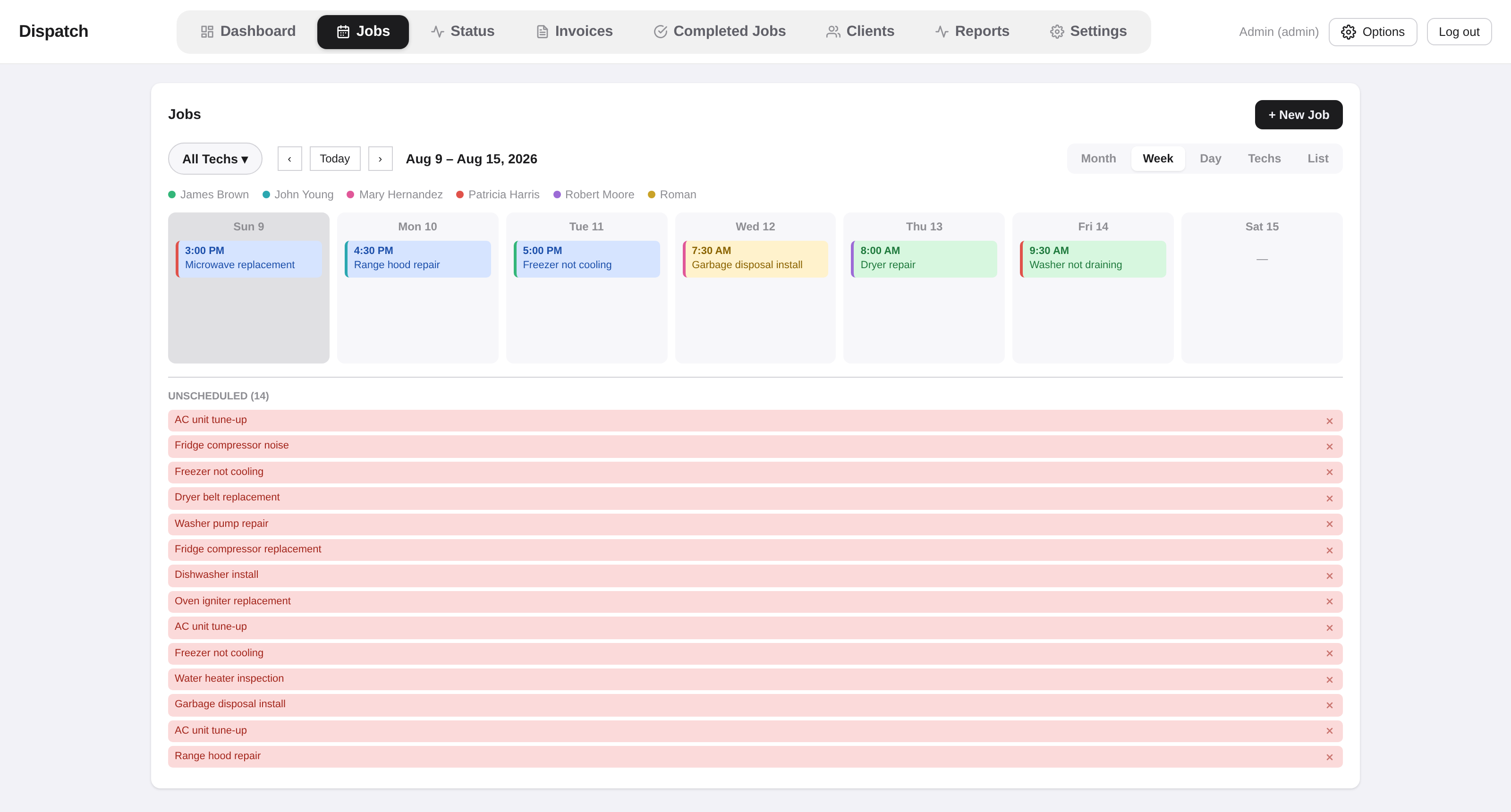Remove Dryer belt replacement unscheduled job

pyautogui.click(x=1330, y=499)
